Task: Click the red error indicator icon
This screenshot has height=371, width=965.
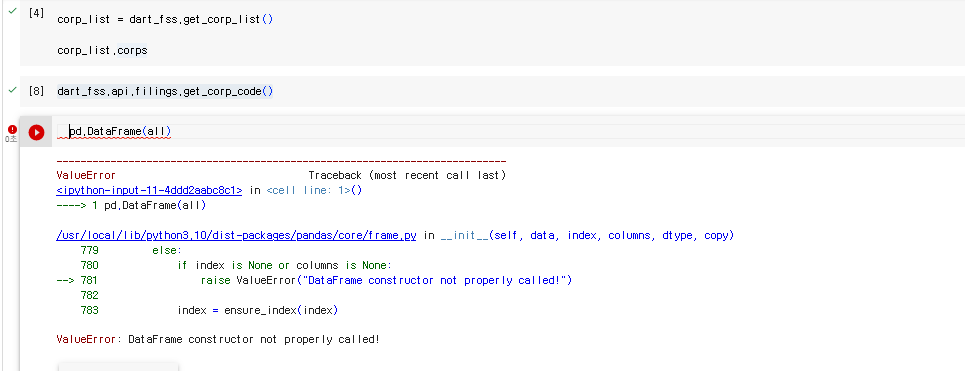Action: tap(12, 129)
